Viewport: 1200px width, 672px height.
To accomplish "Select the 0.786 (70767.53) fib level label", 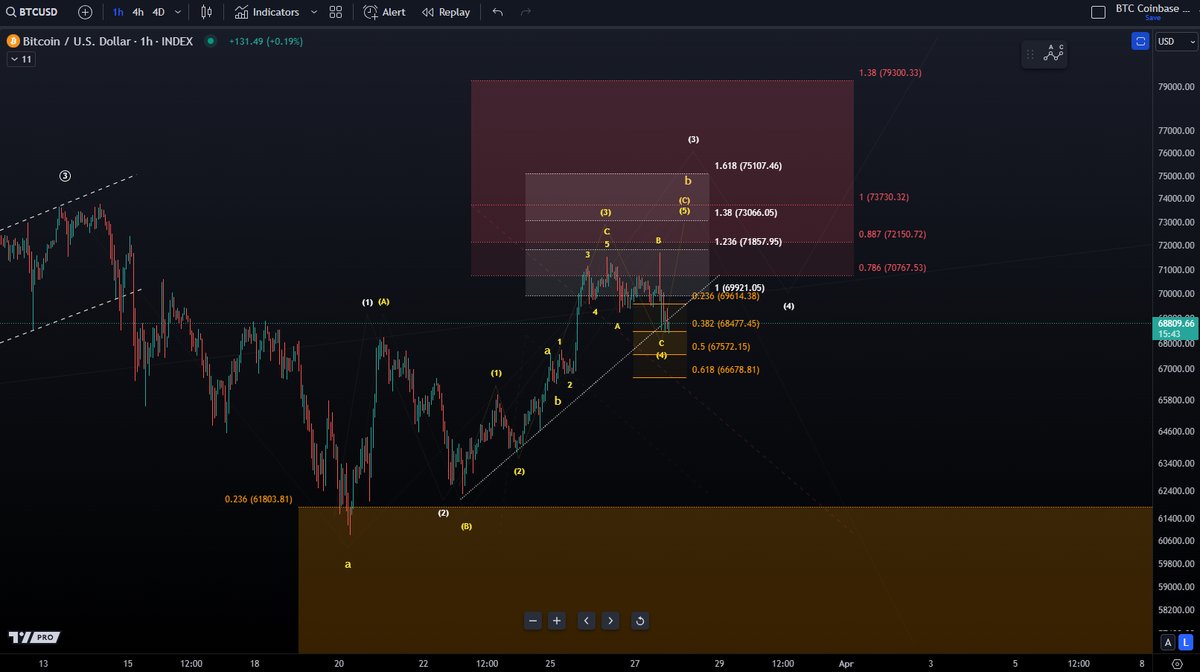I will pos(890,268).
